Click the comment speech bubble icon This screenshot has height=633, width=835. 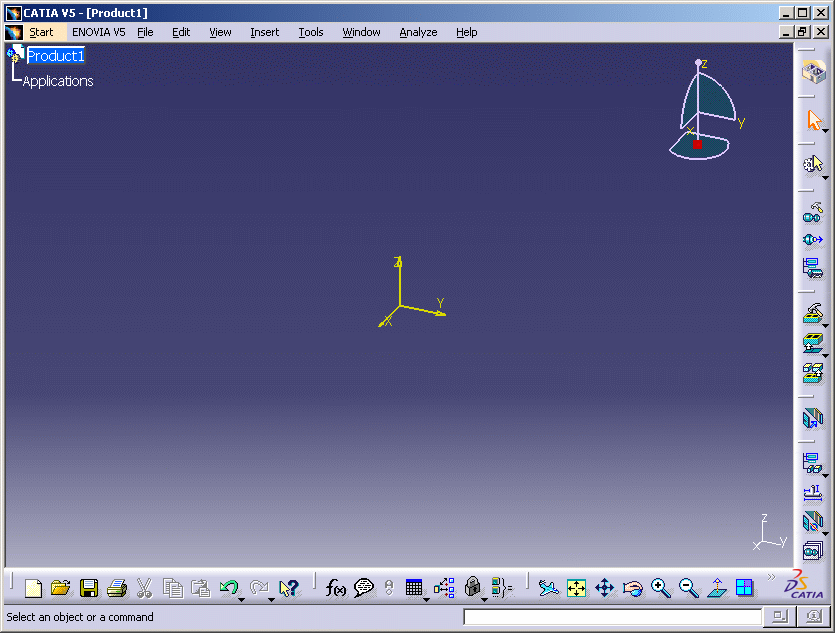pos(364,588)
